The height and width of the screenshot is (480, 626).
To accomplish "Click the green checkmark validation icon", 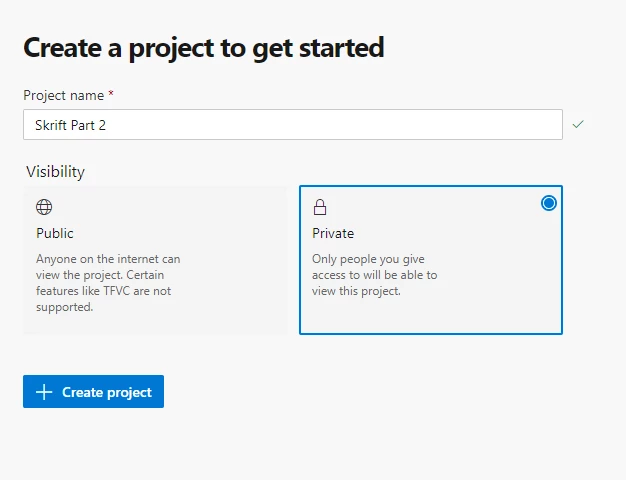I will [578, 124].
